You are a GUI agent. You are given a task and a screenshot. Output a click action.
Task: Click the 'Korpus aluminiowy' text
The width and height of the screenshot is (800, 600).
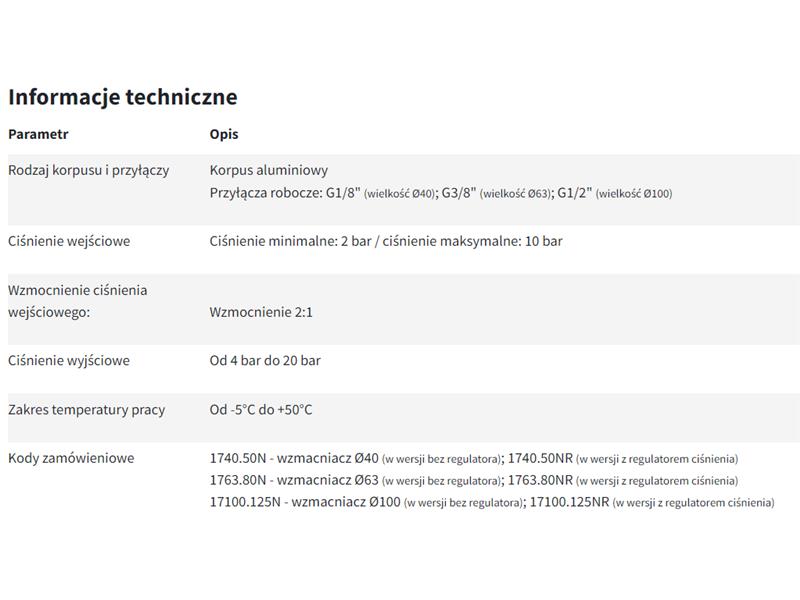[x=269, y=170]
